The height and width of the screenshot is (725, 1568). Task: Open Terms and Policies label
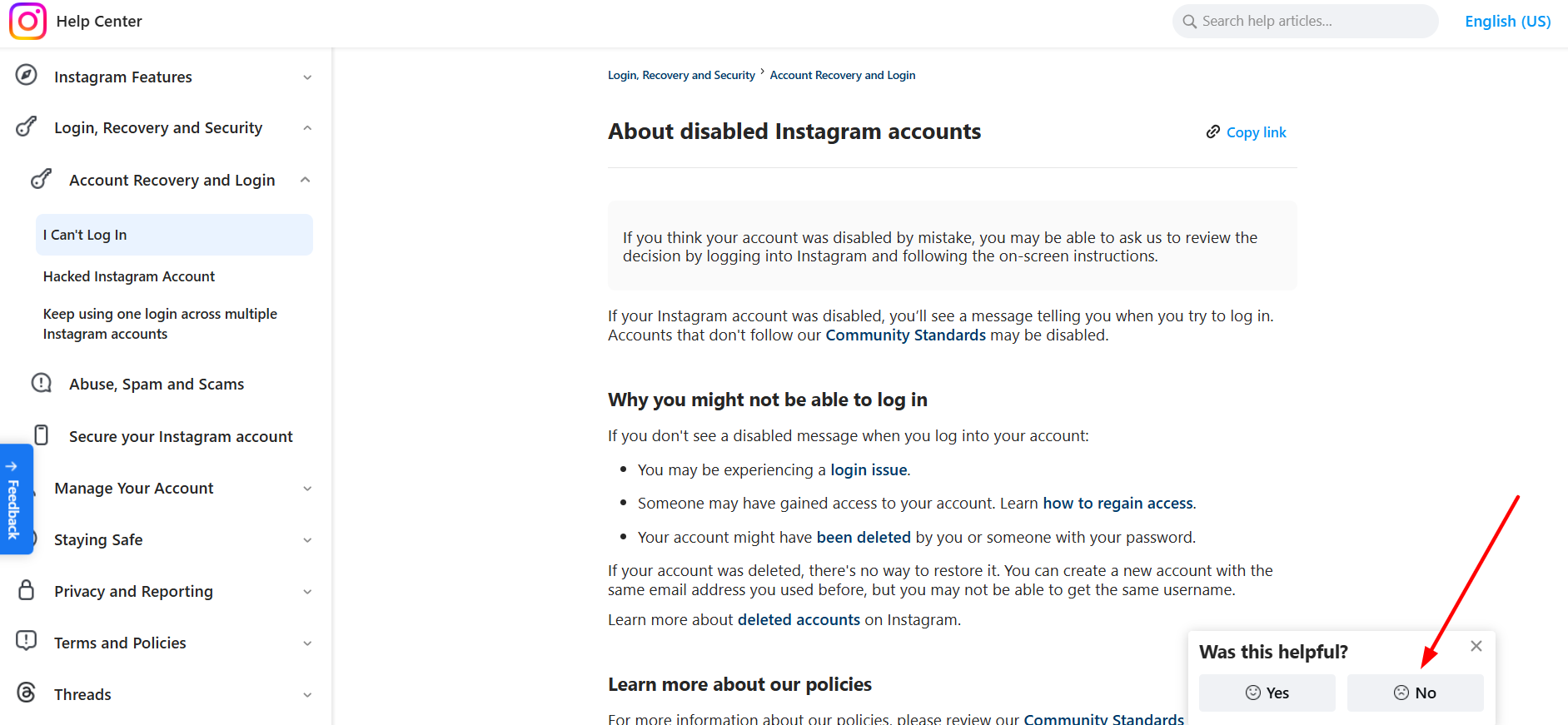tap(120, 643)
